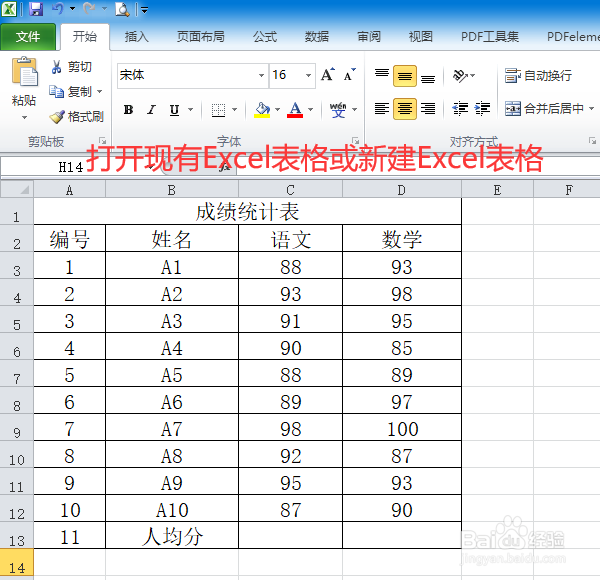Select column C header

(x=290, y=190)
